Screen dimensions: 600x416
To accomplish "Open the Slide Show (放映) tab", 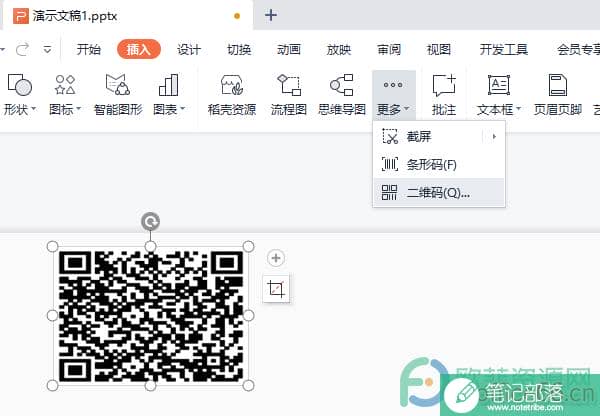I will pos(339,49).
